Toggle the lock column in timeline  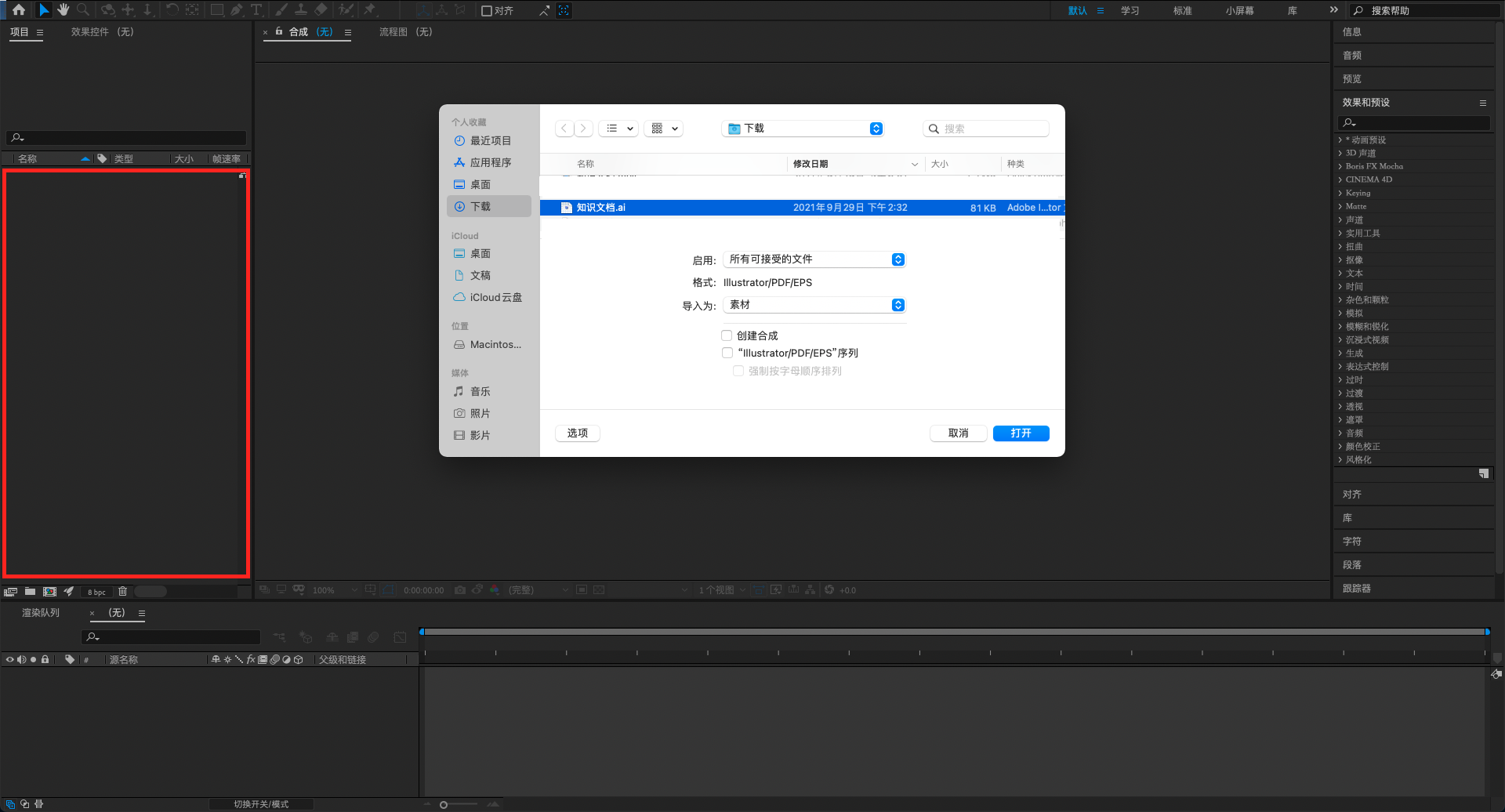click(45, 660)
